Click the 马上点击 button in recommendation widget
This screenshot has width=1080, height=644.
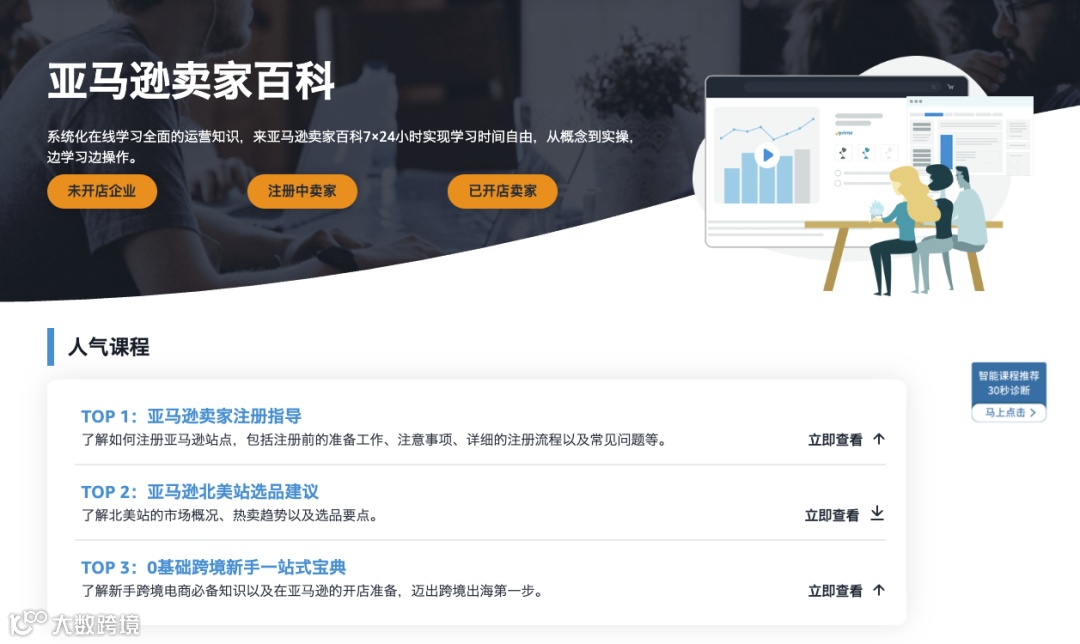coord(1009,413)
